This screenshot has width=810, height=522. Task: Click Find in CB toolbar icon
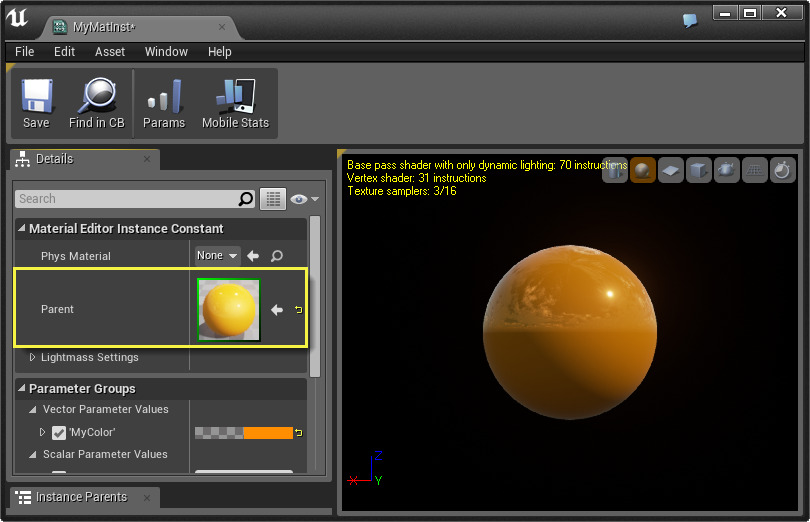point(96,103)
